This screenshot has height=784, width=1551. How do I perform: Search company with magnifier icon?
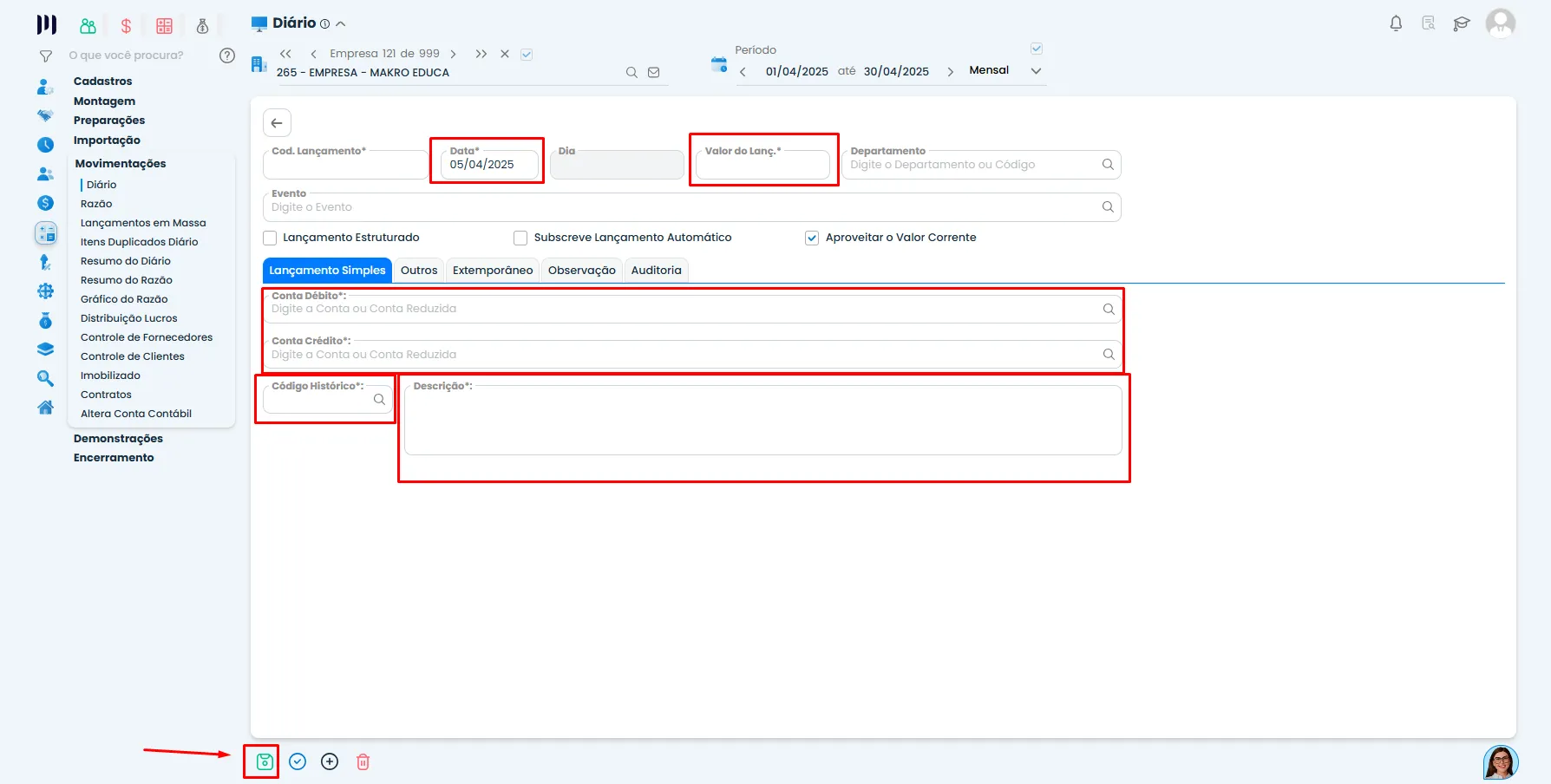click(632, 73)
